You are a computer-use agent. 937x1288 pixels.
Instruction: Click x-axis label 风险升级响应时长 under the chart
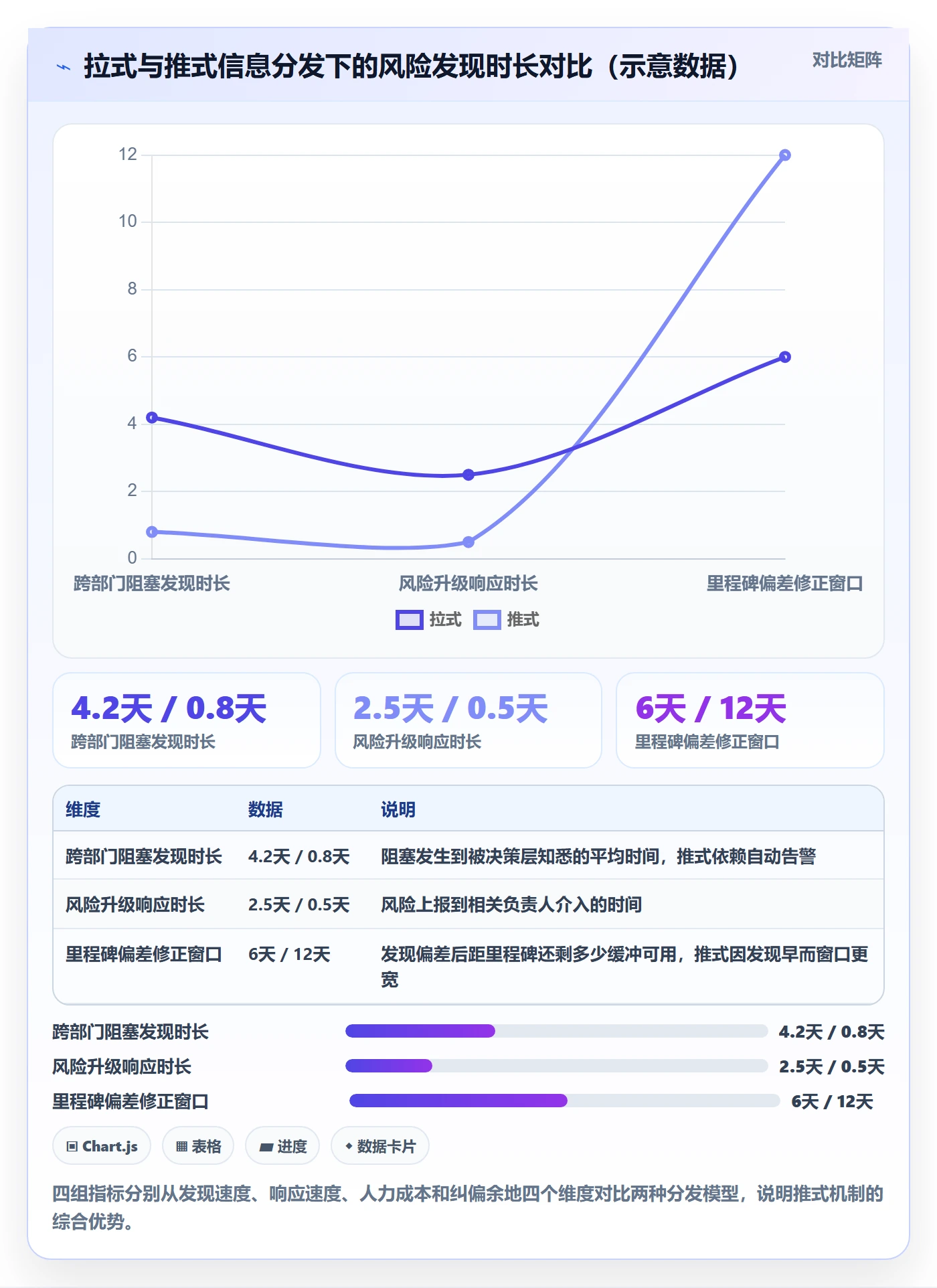[468, 584]
